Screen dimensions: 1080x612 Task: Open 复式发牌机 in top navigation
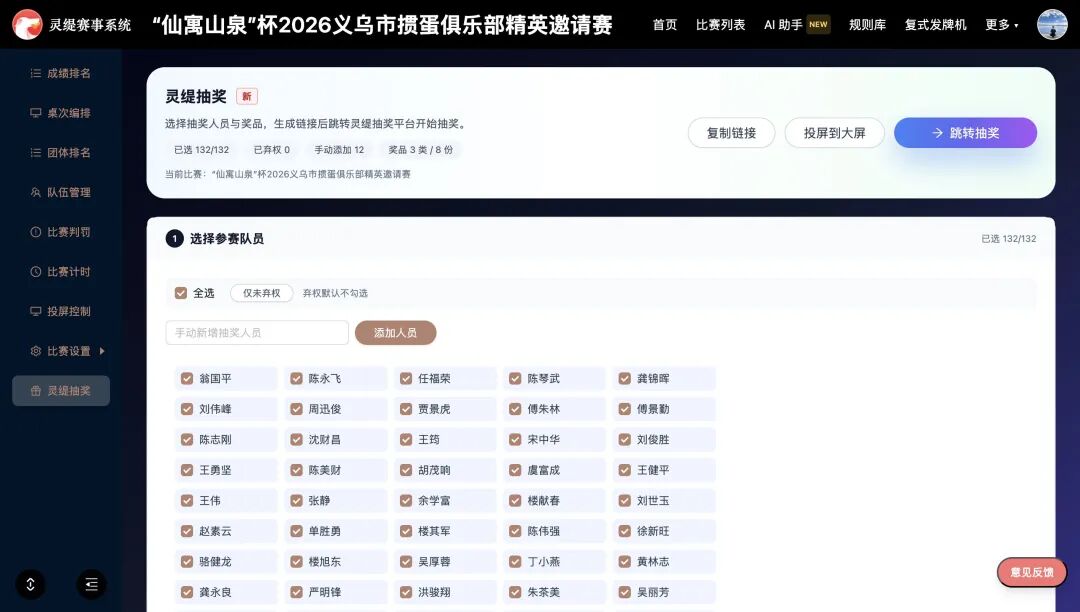[x=935, y=25]
